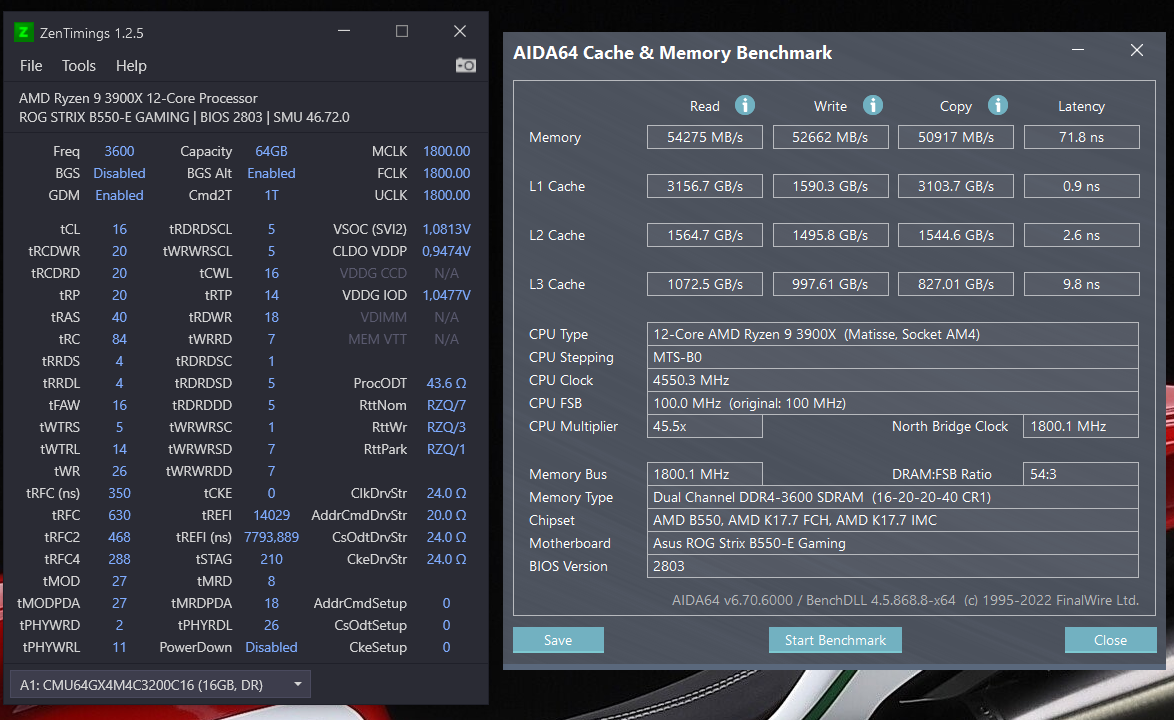This screenshot has width=1174, height=720.
Task: Click the L3 Cache Write 997.61 GB/s value
Action: [830, 284]
